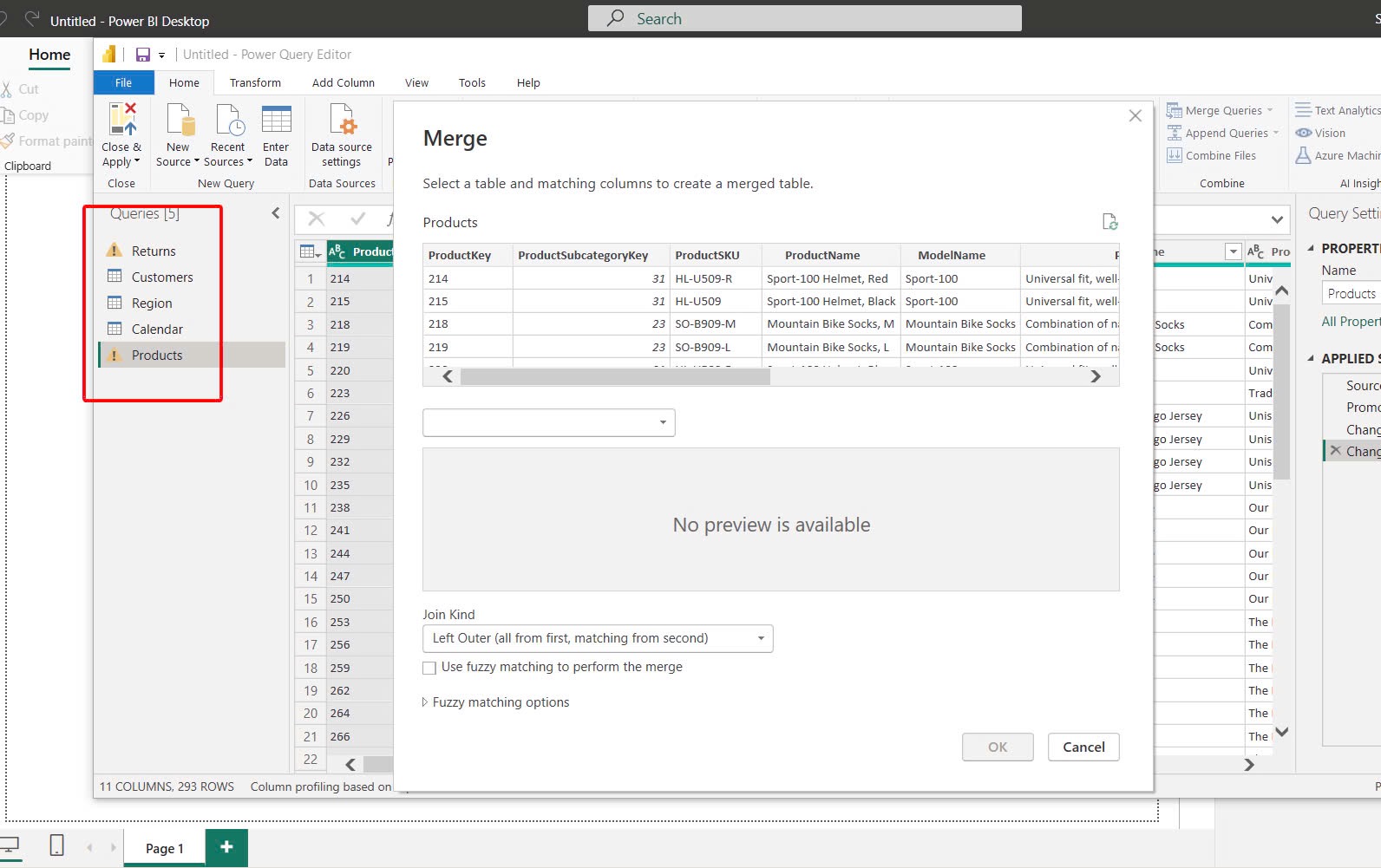Screen dimensions: 1381x868
Task: Click the refresh preview icon in Merge dialog
Action: click(x=1109, y=222)
